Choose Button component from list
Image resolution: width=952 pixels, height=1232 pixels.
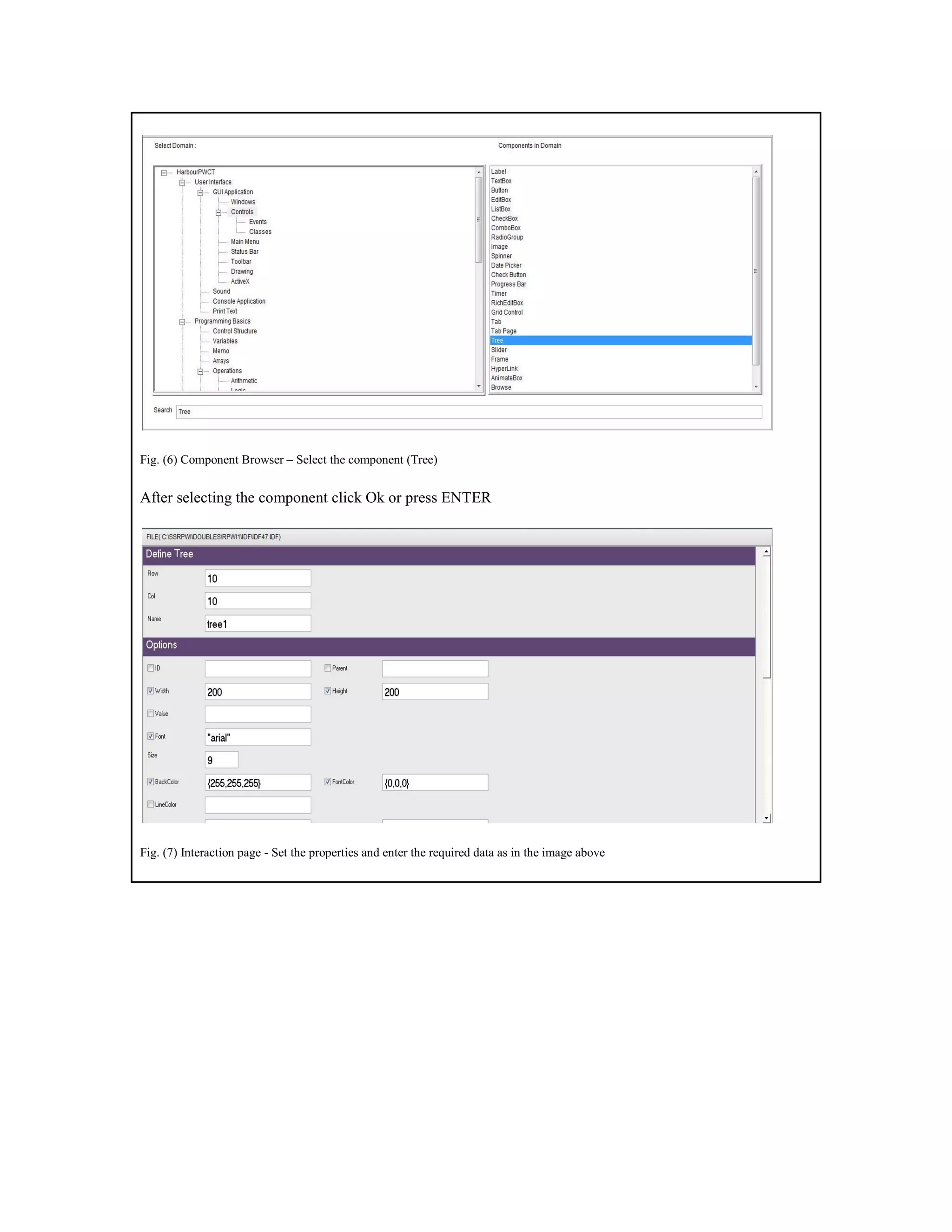pos(621,191)
